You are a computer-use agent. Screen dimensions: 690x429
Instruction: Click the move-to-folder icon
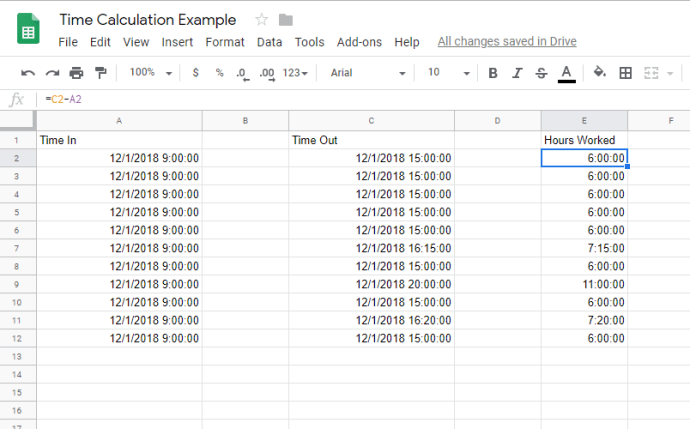pos(286,20)
